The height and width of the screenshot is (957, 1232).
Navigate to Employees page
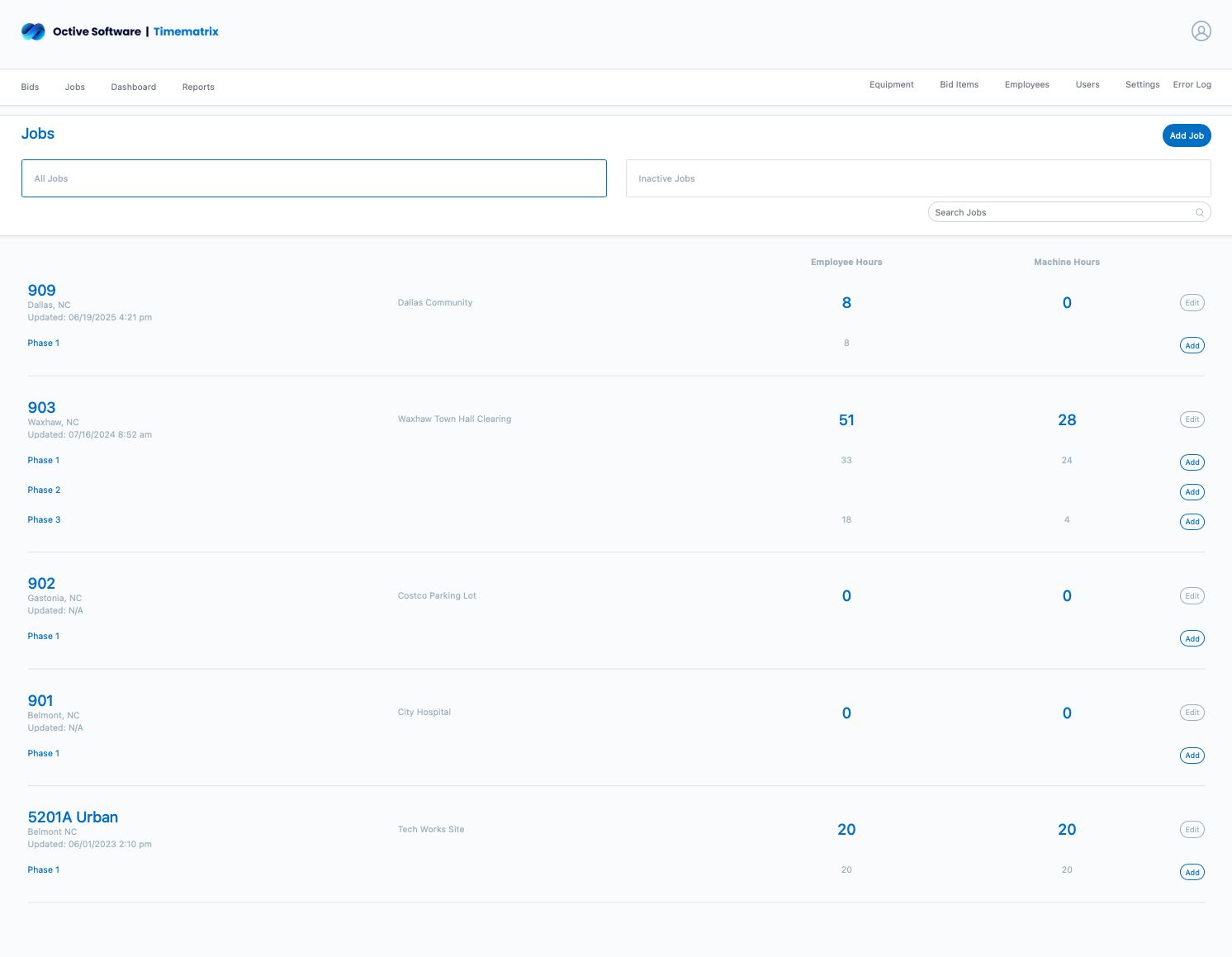(1026, 85)
